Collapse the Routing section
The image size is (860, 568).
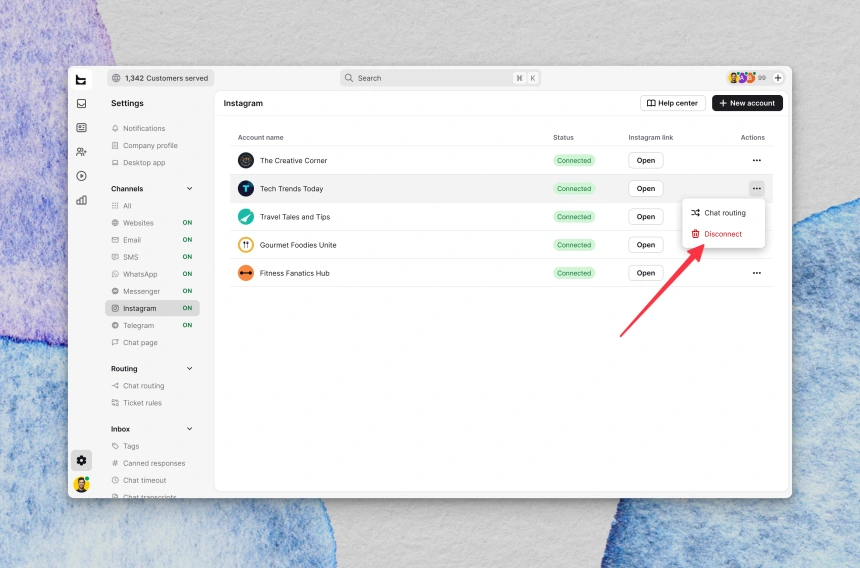click(x=189, y=368)
